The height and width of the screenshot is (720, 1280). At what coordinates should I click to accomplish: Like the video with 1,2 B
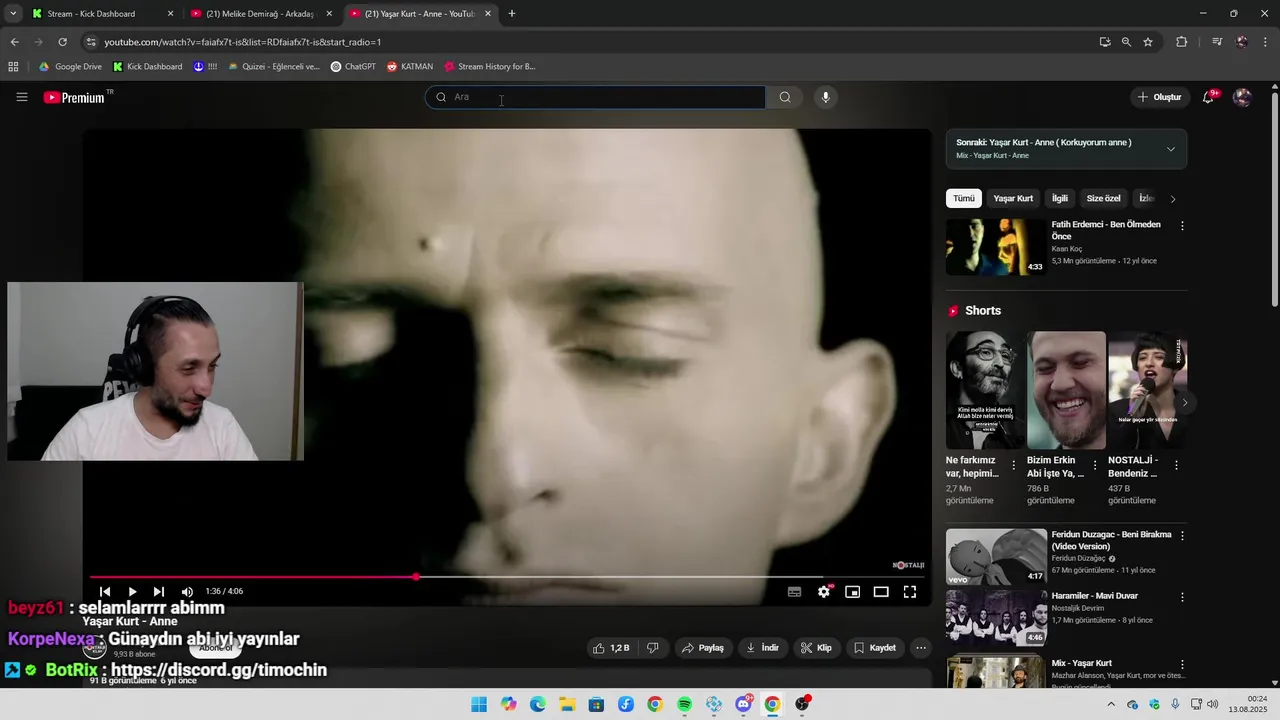[611, 648]
